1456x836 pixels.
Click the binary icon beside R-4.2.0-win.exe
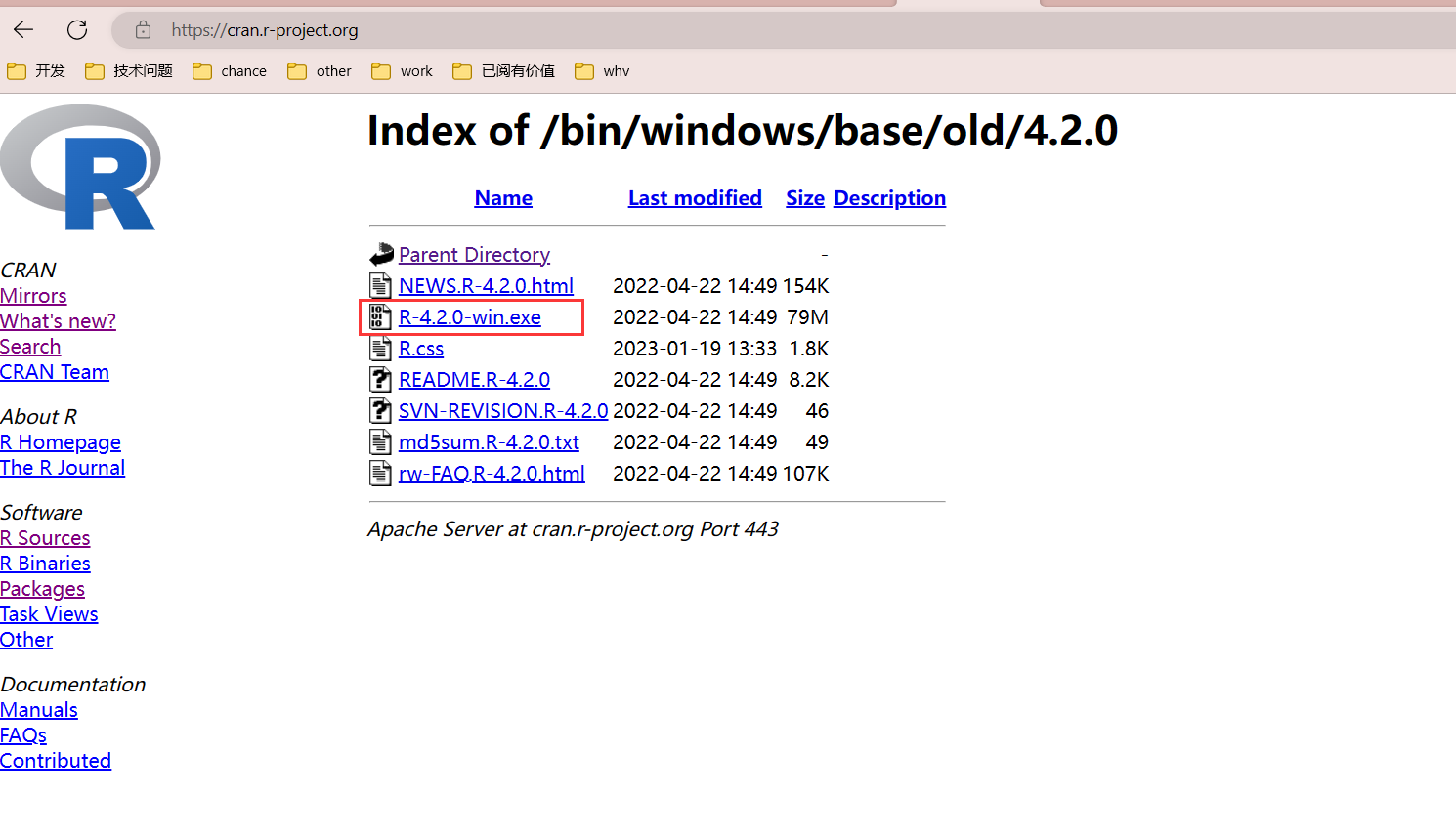(381, 316)
